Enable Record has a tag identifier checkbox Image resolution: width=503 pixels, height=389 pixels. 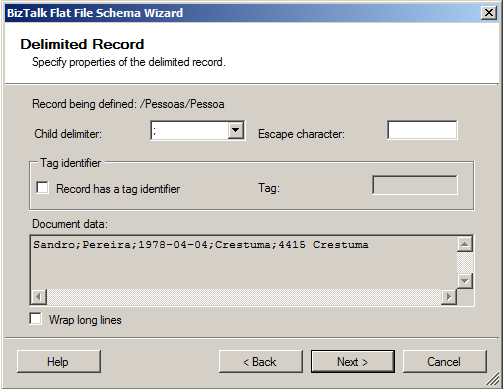coord(42,188)
